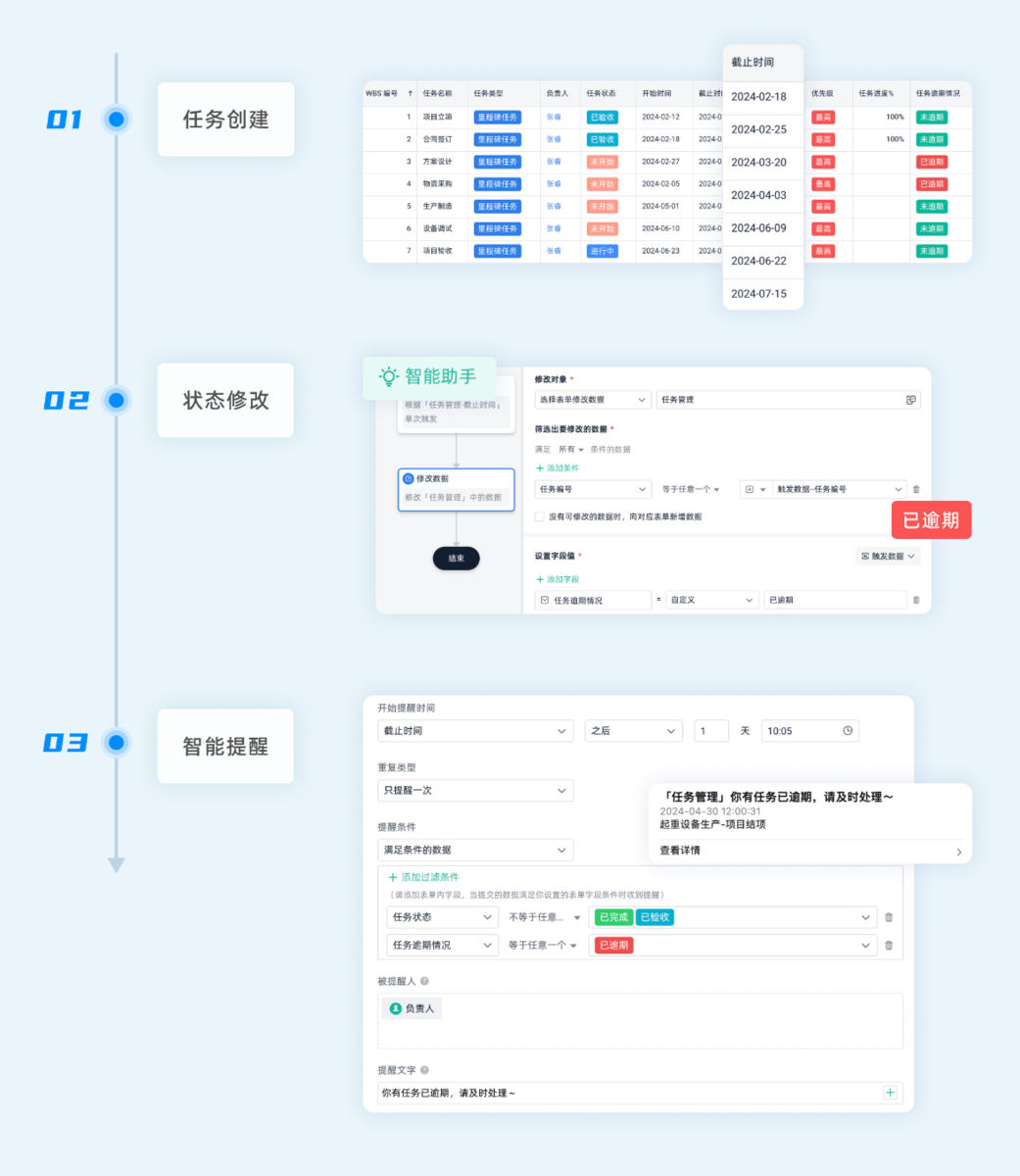Click the 智能助手 lightbulb icon
Image resolution: width=1020 pixels, height=1176 pixels.
tap(390, 376)
